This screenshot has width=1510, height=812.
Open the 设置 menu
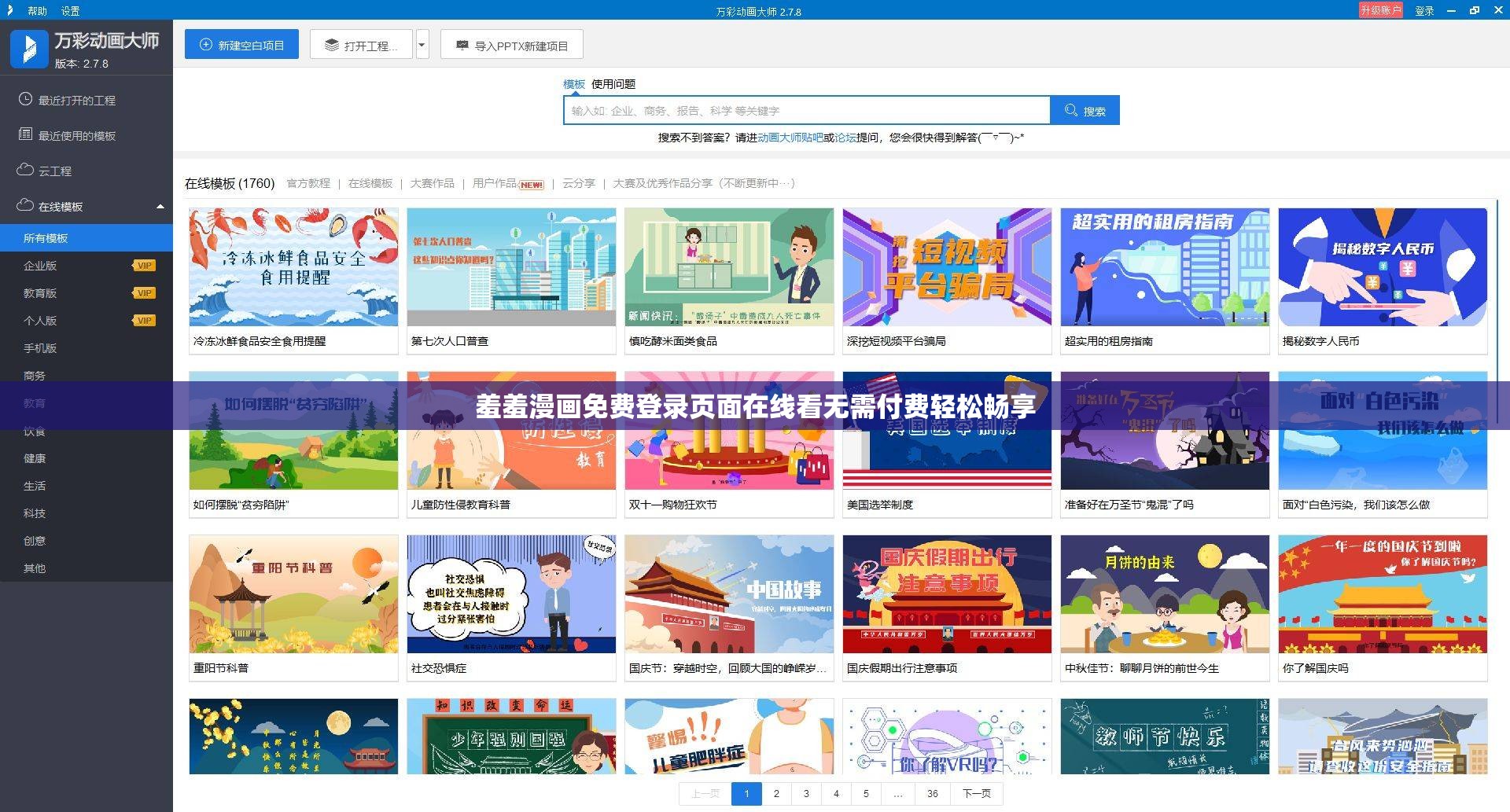[70, 11]
